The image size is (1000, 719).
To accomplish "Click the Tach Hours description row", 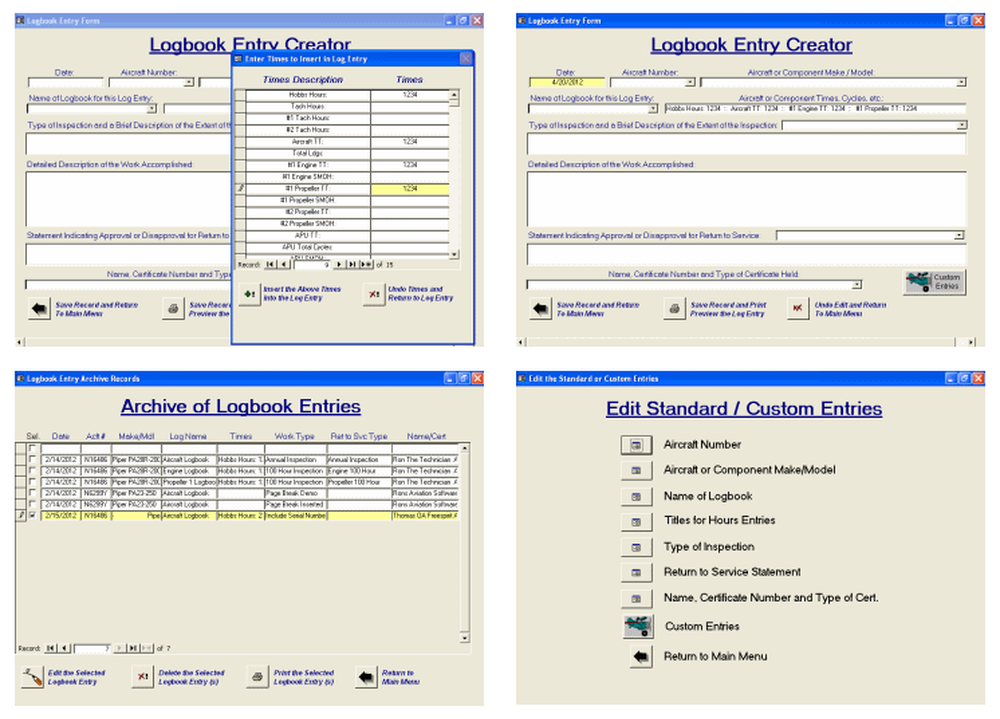I will pos(307,107).
